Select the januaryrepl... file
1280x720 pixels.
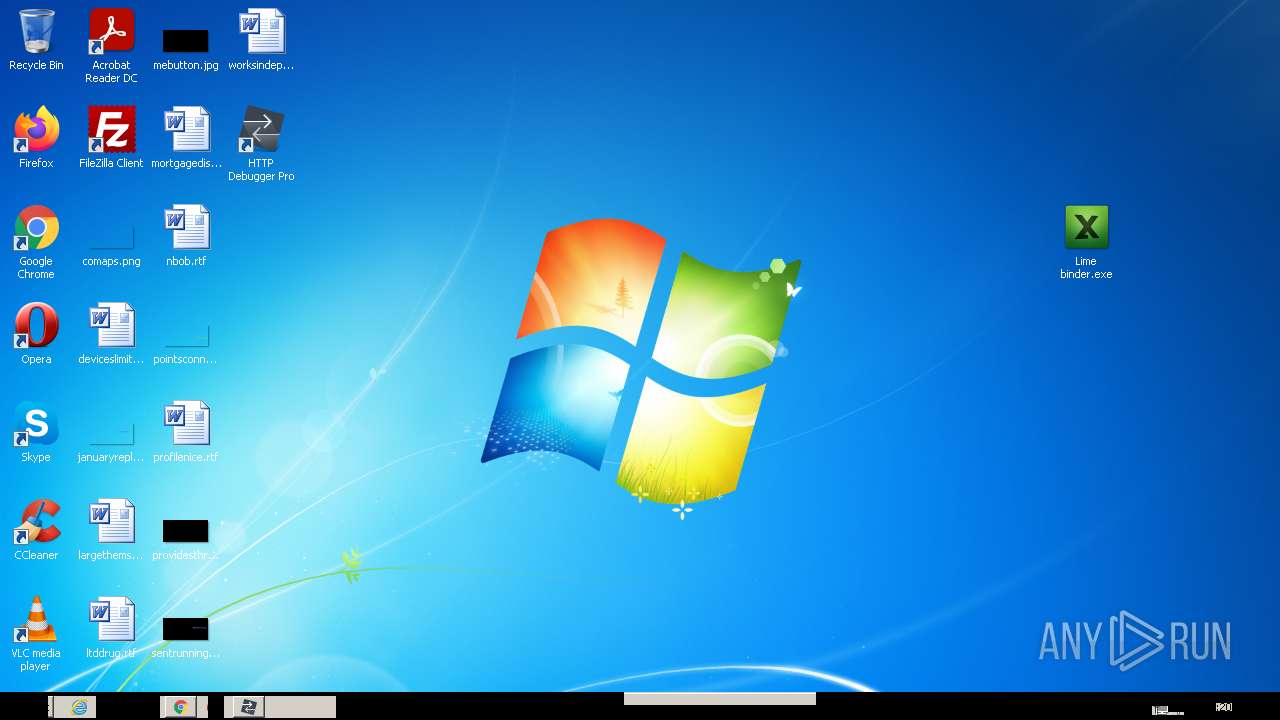(111, 442)
